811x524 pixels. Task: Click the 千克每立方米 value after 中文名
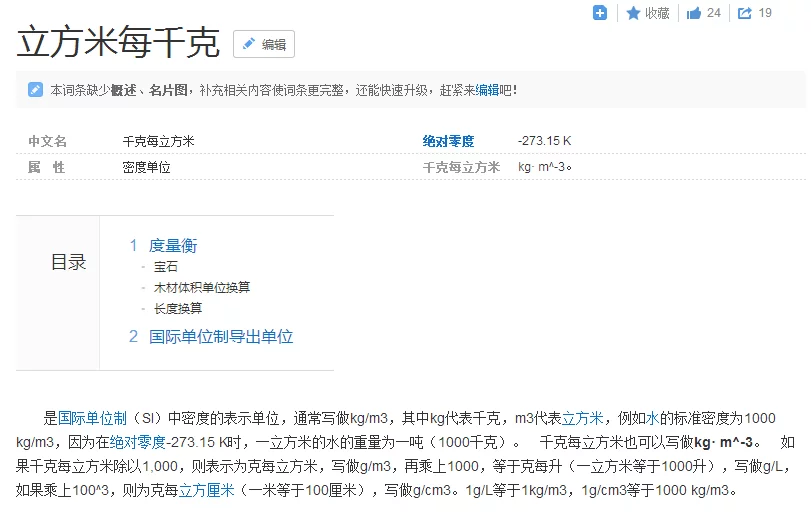coord(158,141)
